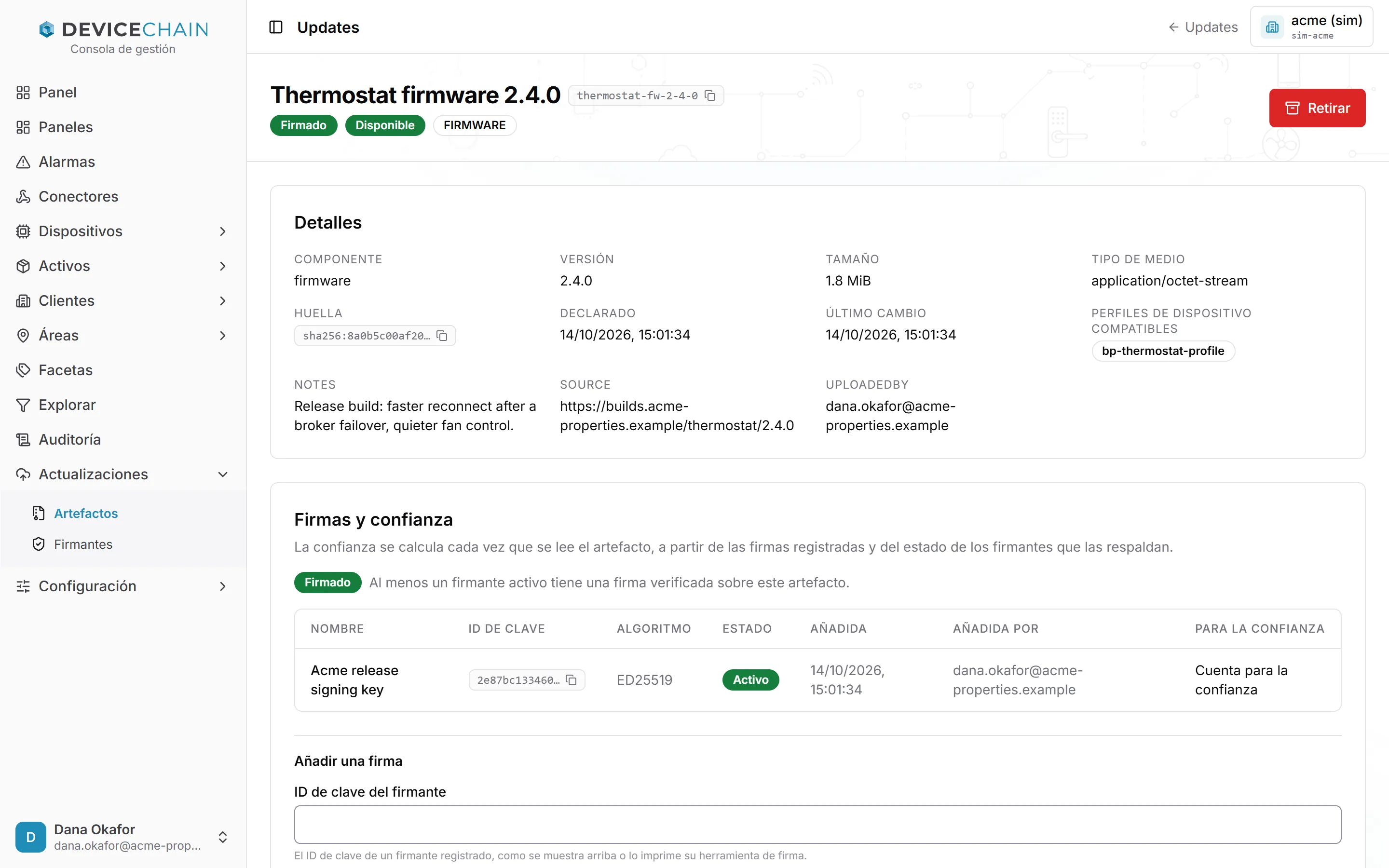The image size is (1389, 868).
Task: Expand the Activos submenu chevron
Action: pyautogui.click(x=223, y=266)
